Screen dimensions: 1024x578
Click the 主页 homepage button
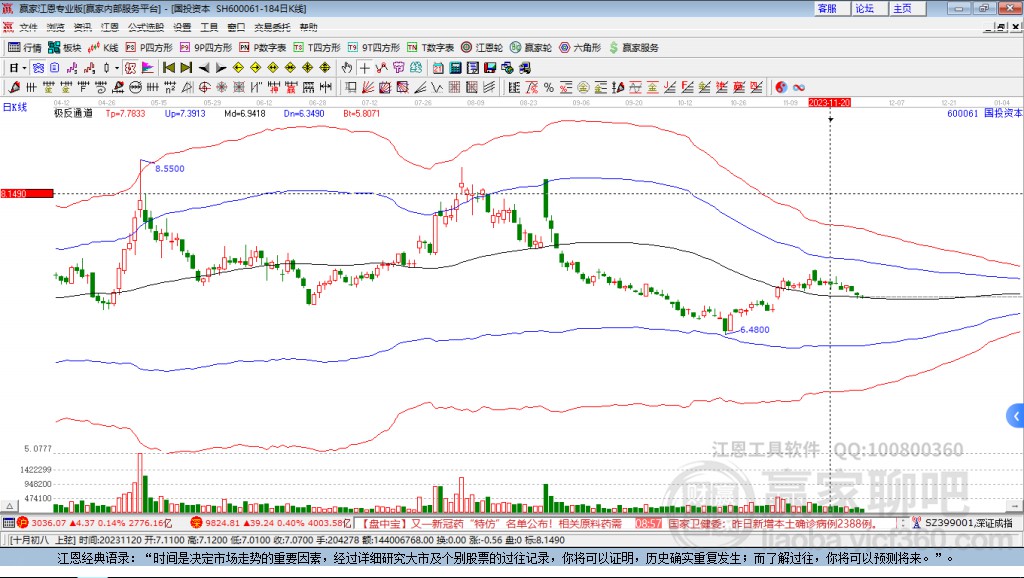click(x=907, y=8)
